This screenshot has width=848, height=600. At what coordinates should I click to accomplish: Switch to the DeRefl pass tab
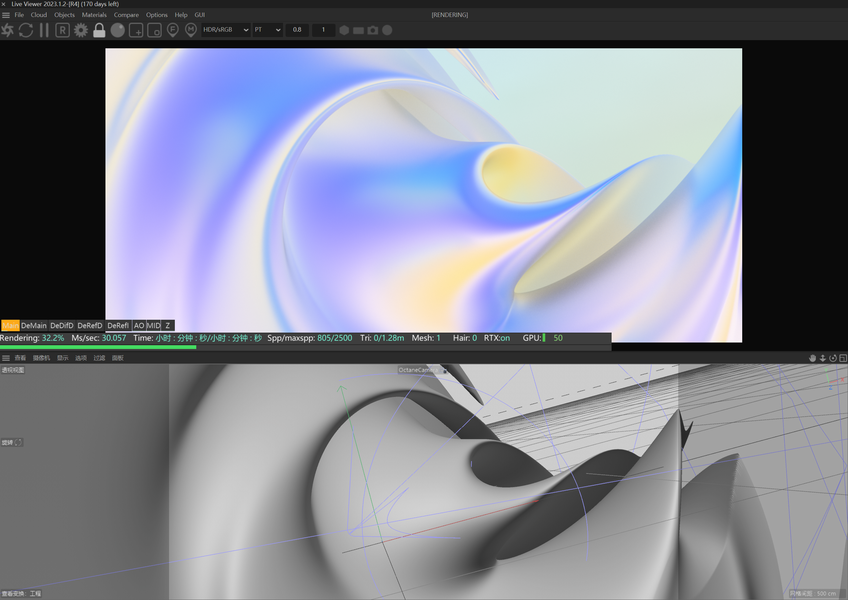coord(118,325)
